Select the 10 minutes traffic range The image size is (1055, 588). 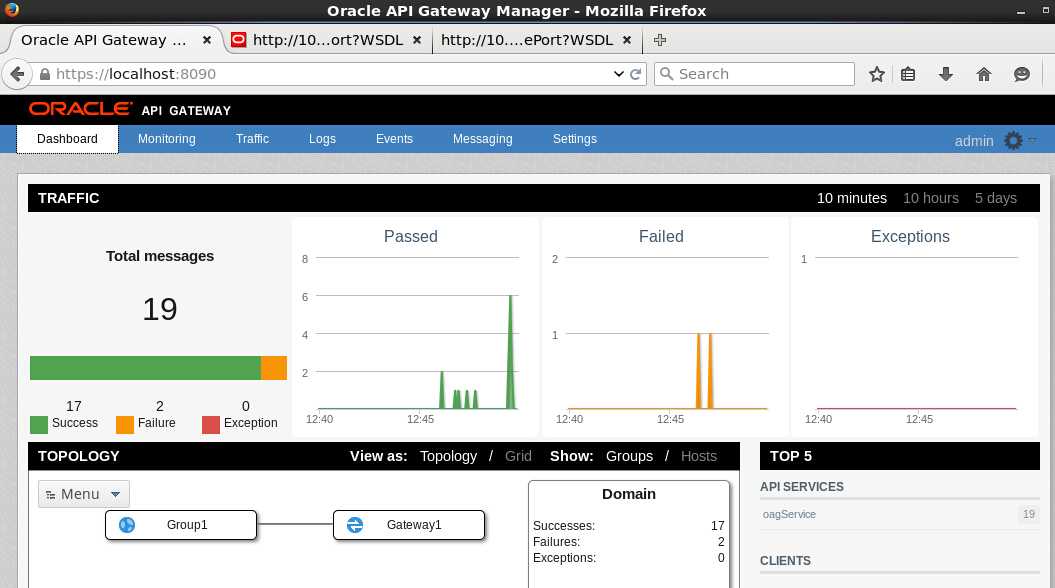(x=852, y=198)
